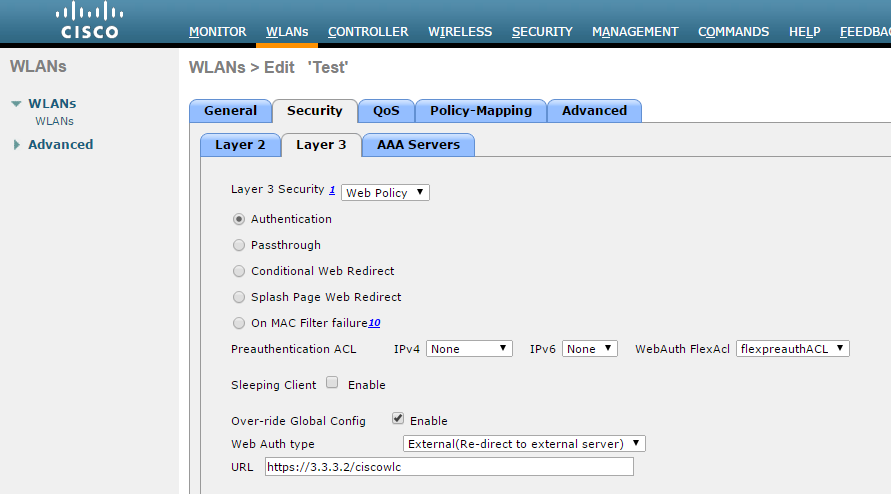Screen dimensions: 891x494
Task: Open the IPv6 Preauthentication ACL dropdown
Action: (589, 348)
